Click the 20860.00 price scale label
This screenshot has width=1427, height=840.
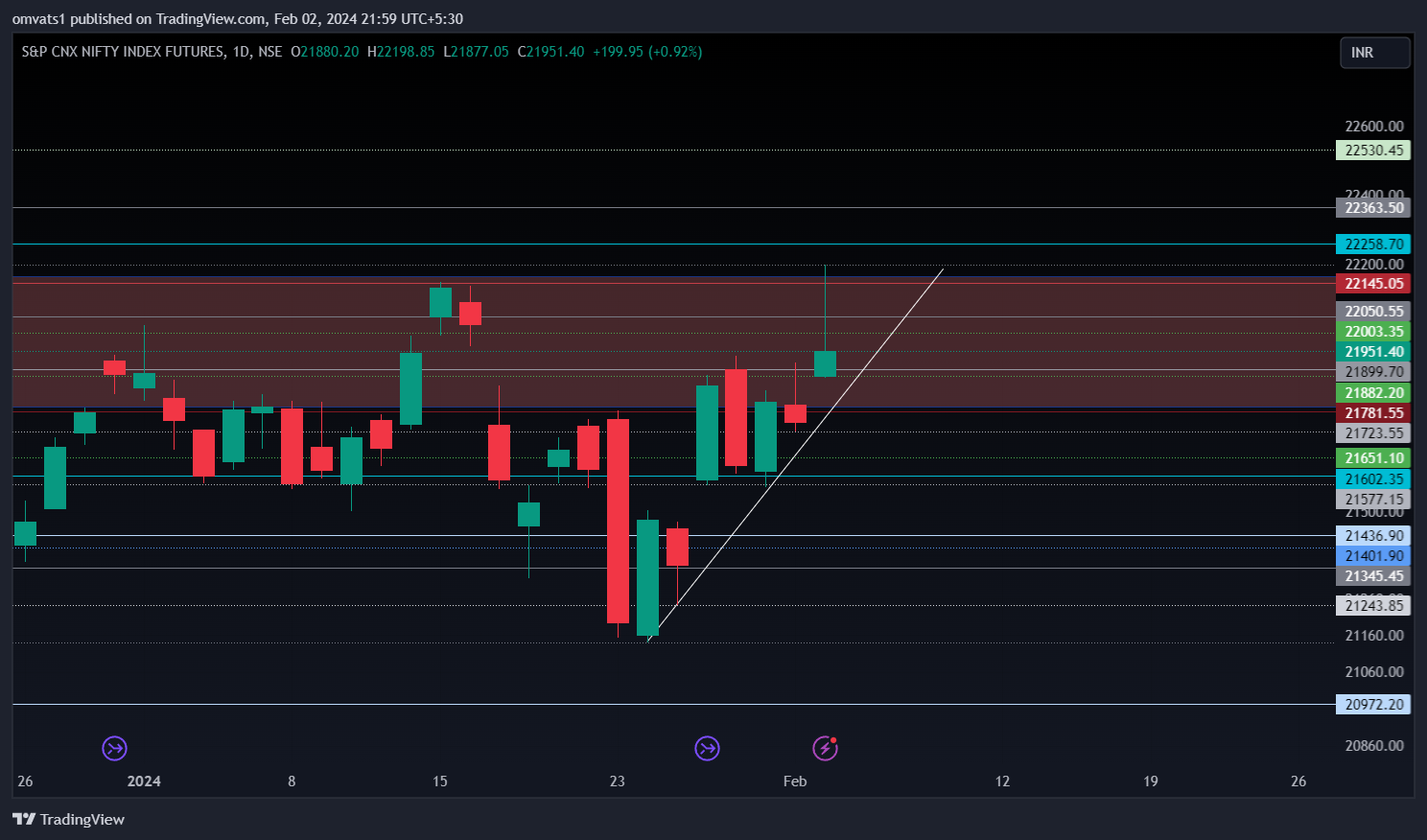(1374, 746)
